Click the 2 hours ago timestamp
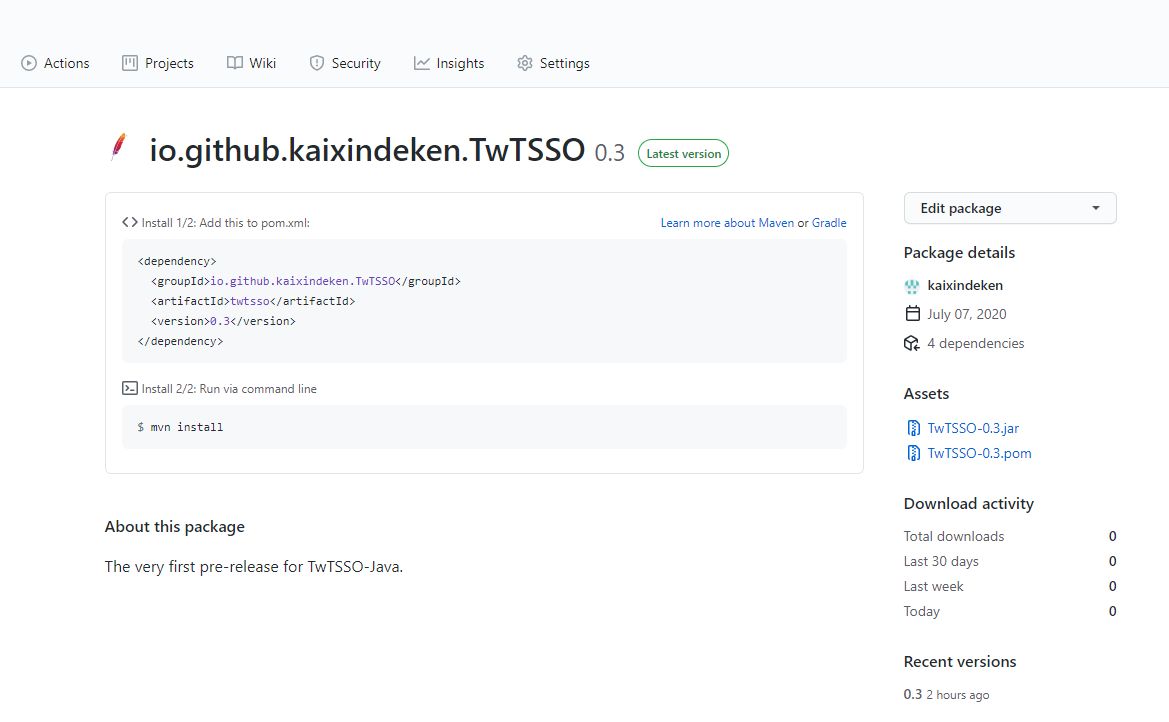The height and width of the screenshot is (722, 1169). tap(957, 695)
